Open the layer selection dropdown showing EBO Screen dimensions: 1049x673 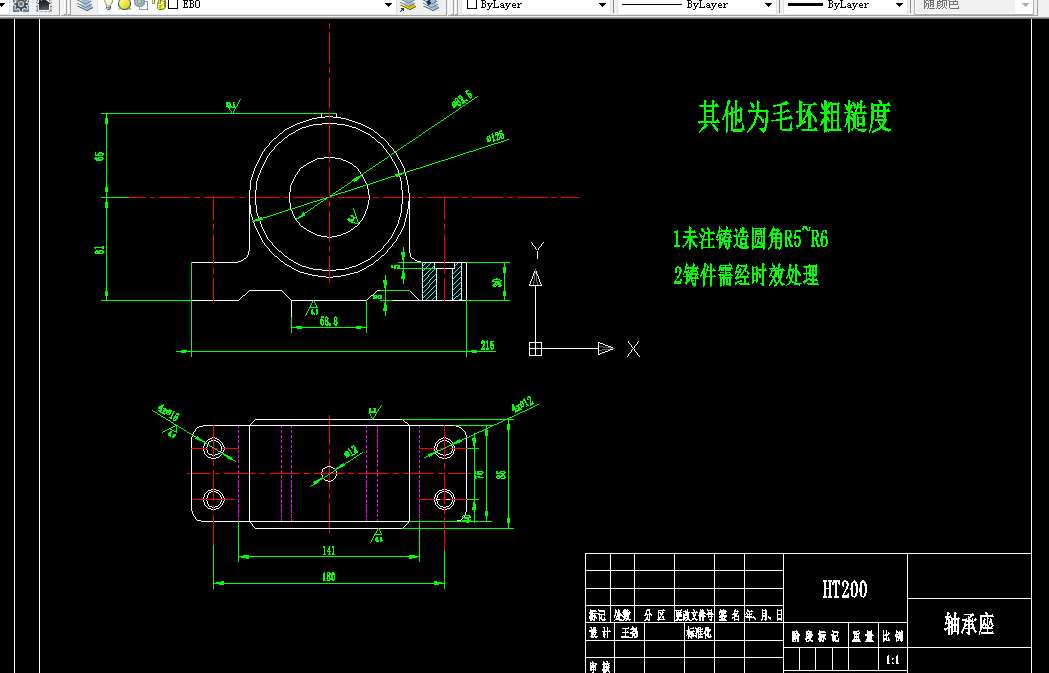(x=388, y=6)
